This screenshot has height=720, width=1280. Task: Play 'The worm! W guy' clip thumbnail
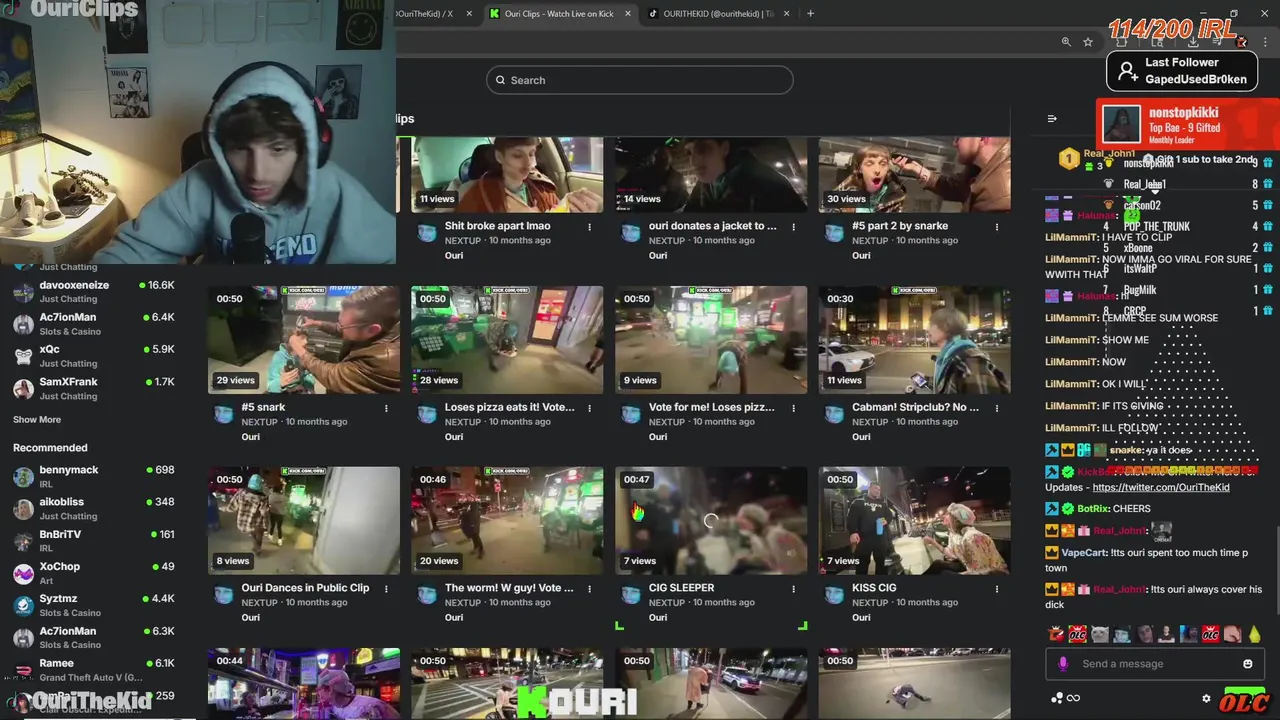click(507, 521)
